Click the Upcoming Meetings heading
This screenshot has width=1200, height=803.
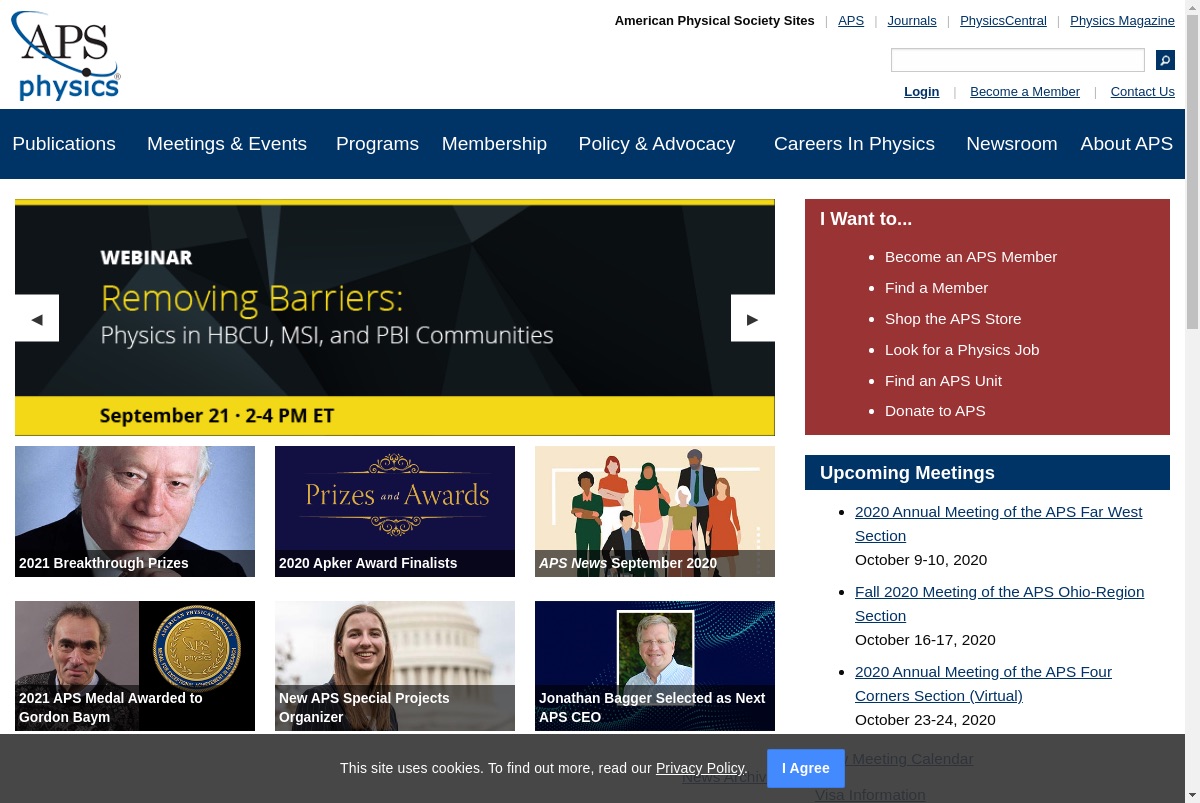pos(907,473)
